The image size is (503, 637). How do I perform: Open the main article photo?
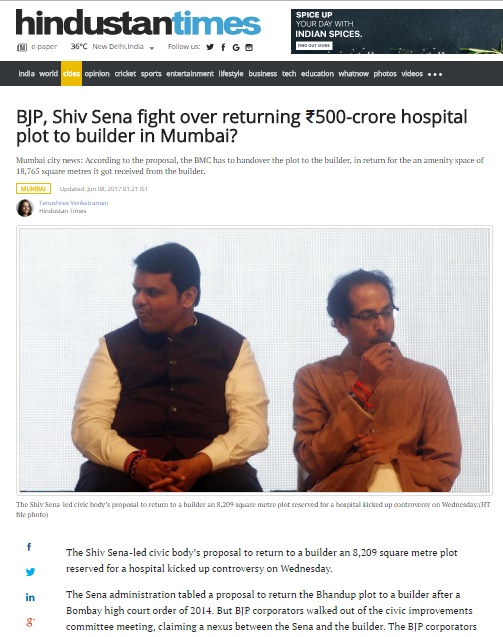coord(254,360)
